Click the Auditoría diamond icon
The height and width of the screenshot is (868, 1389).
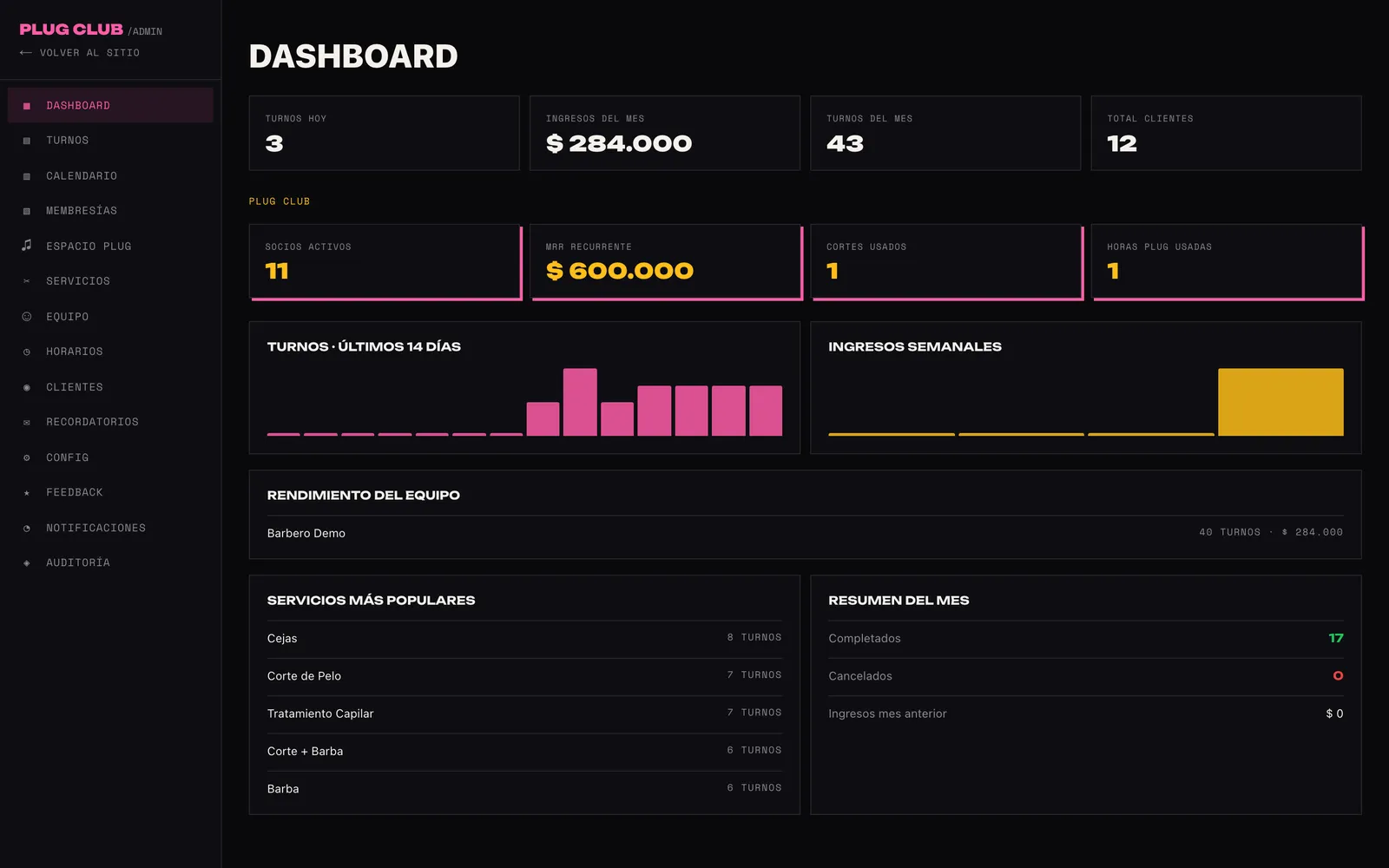(x=27, y=562)
